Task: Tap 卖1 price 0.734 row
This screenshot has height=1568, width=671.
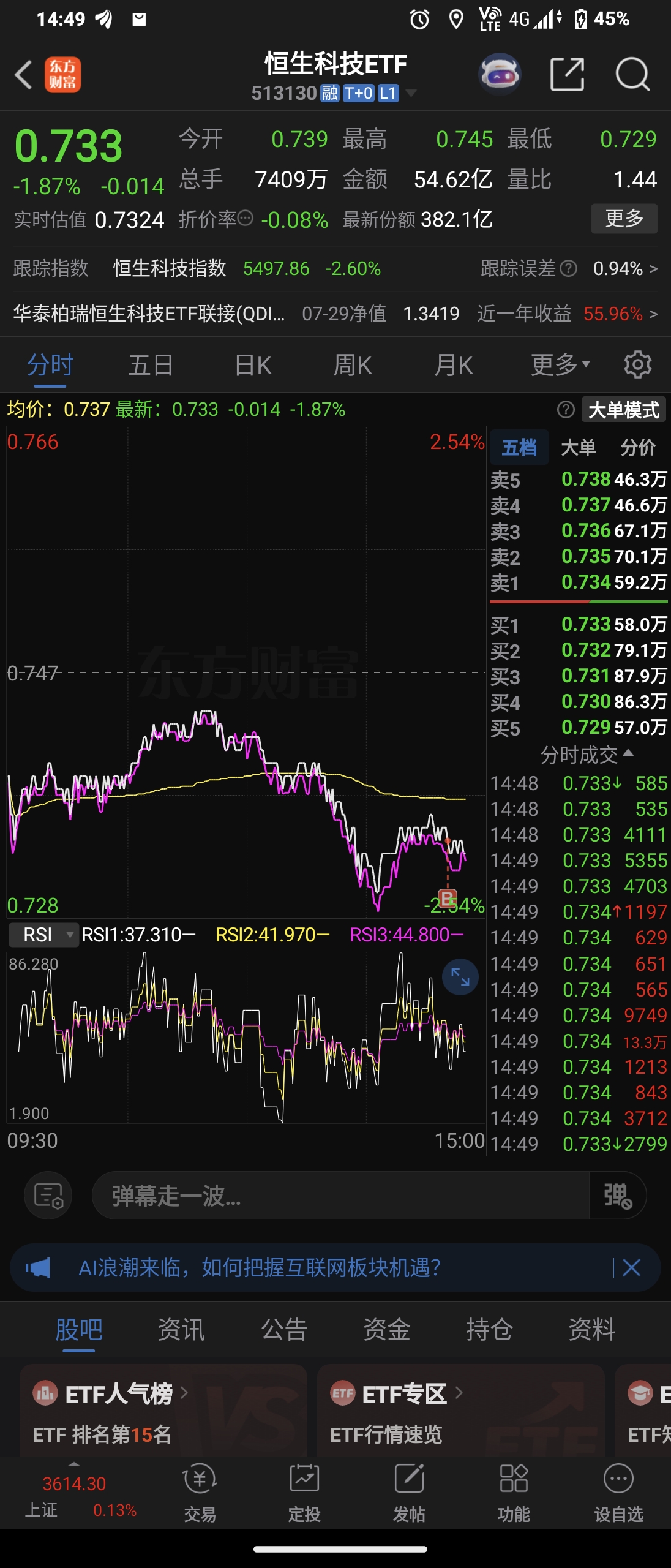Action: [579, 582]
